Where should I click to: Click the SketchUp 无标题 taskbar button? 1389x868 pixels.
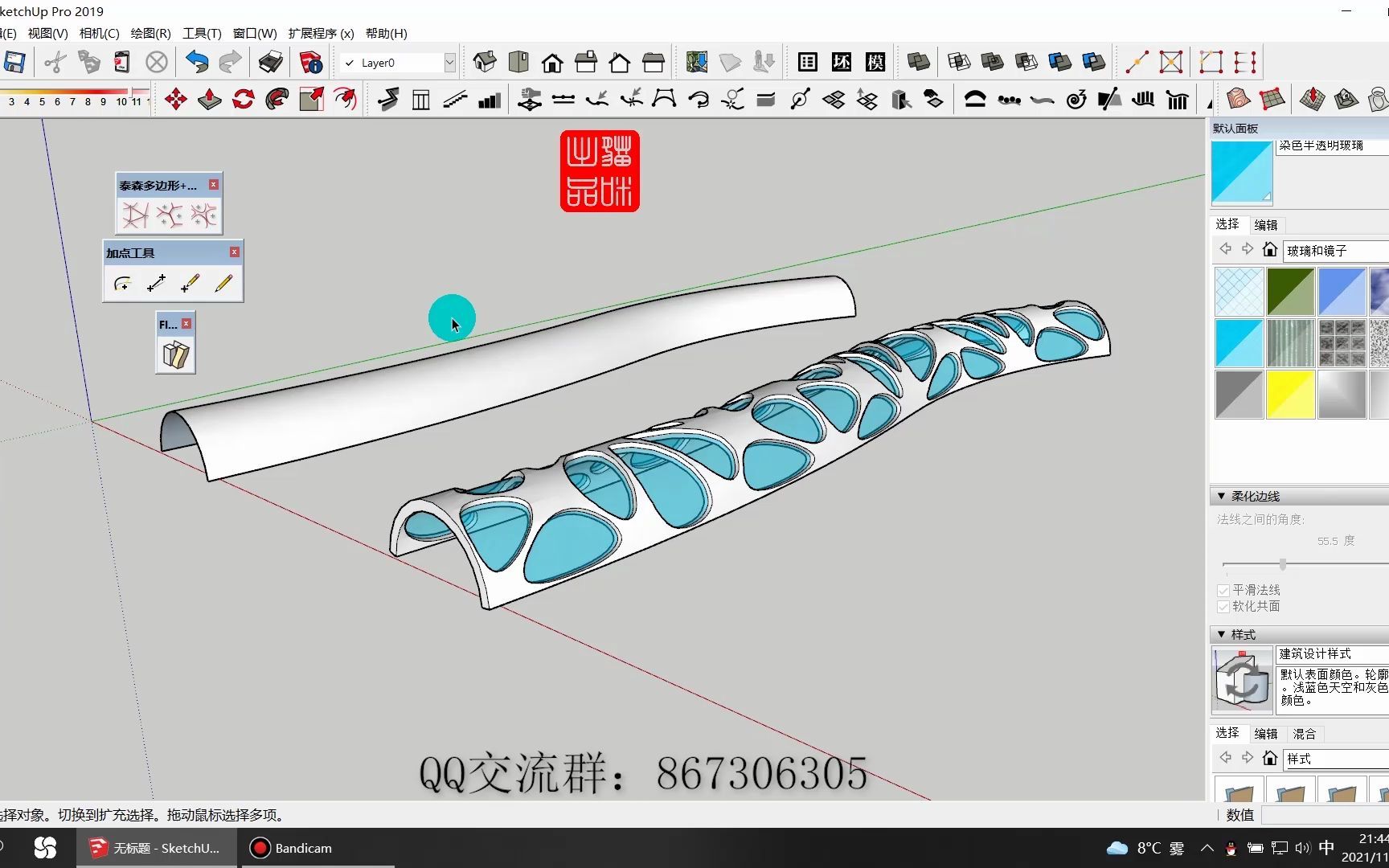tap(156, 848)
